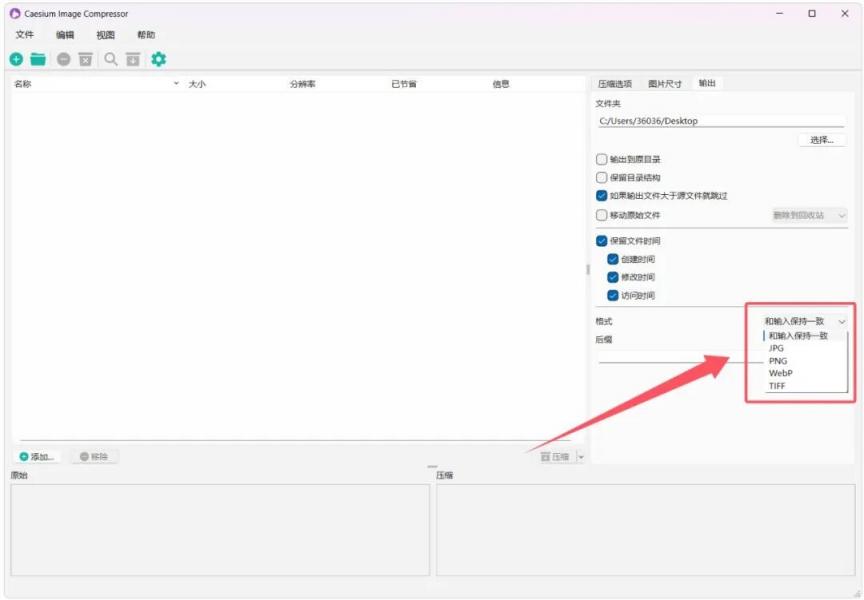This screenshot has width=864, height=600.
Task: Select PNG from the format dropdown list
Action: point(778,361)
